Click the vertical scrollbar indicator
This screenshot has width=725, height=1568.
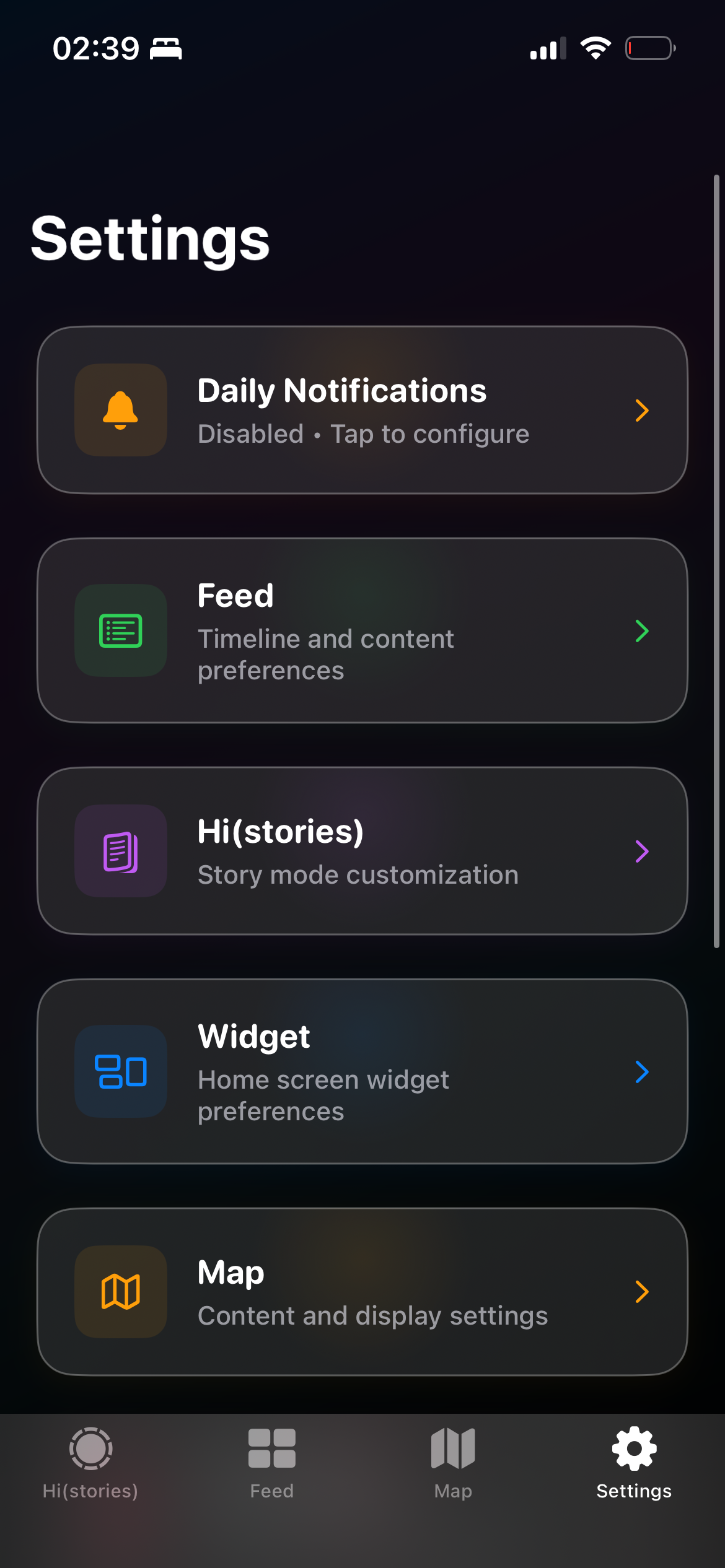(x=716, y=561)
